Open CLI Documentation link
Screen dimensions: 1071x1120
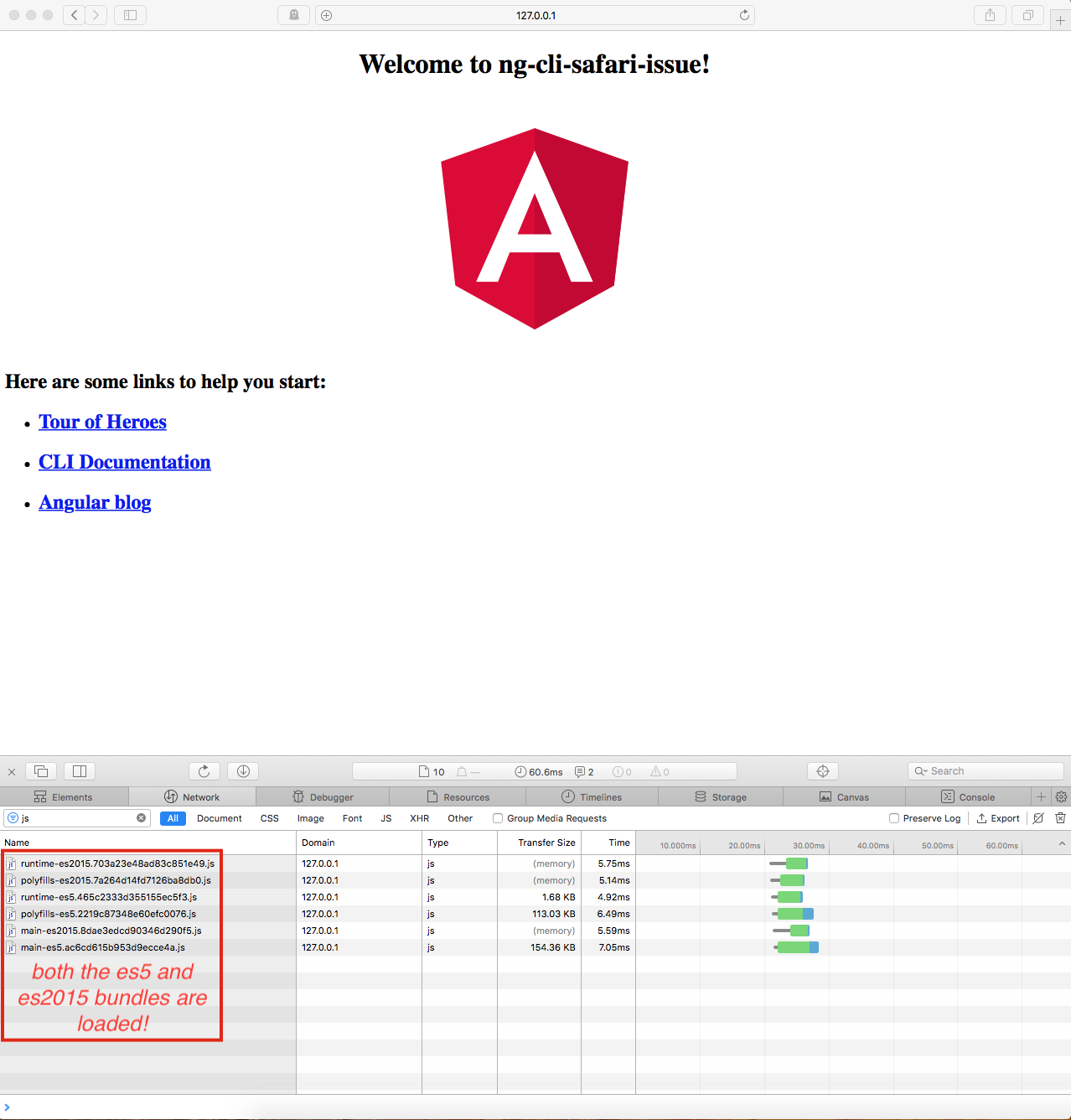click(x=125, y=462)
